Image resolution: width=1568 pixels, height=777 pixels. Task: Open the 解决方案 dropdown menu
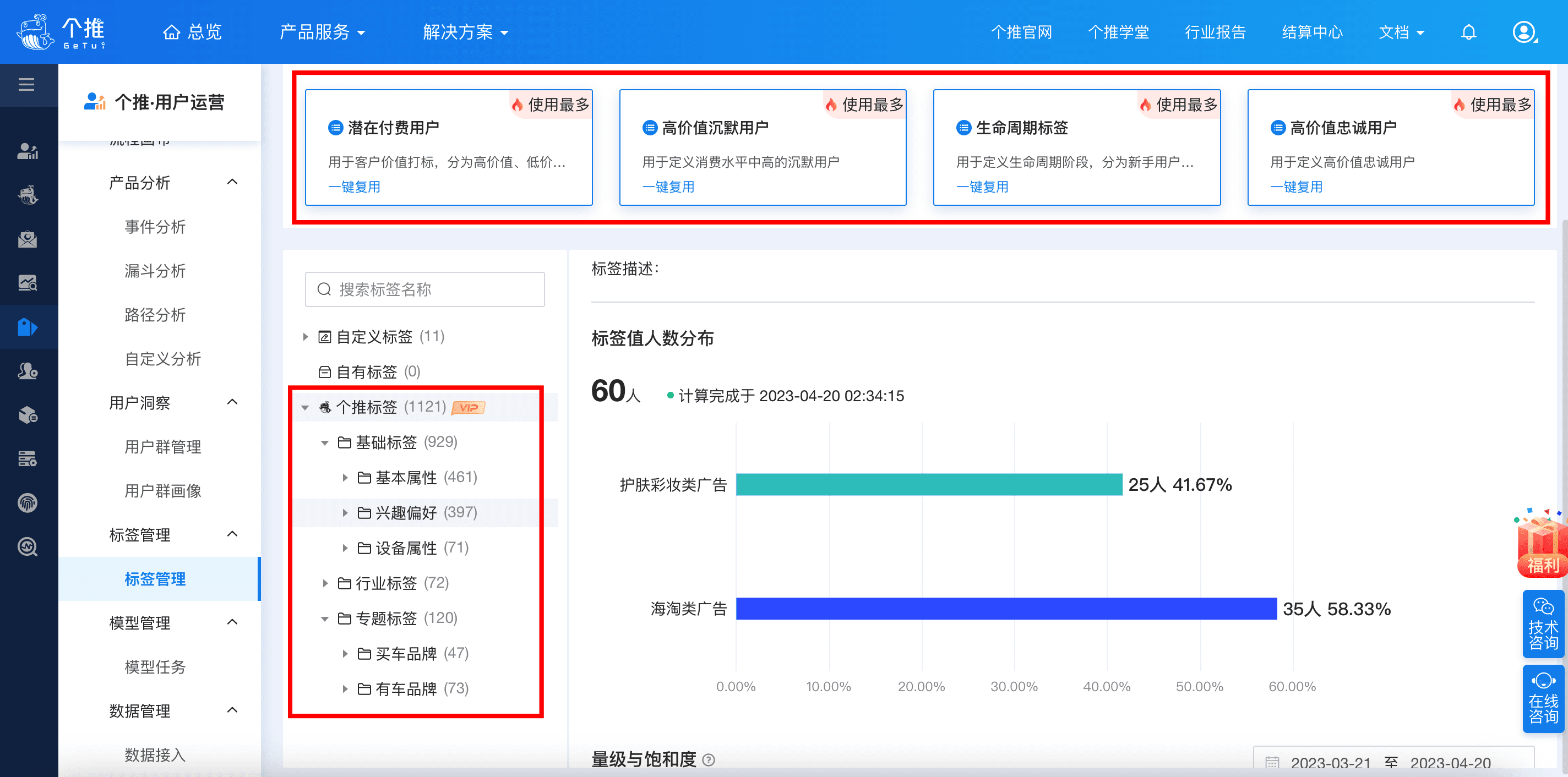[466, 31]
